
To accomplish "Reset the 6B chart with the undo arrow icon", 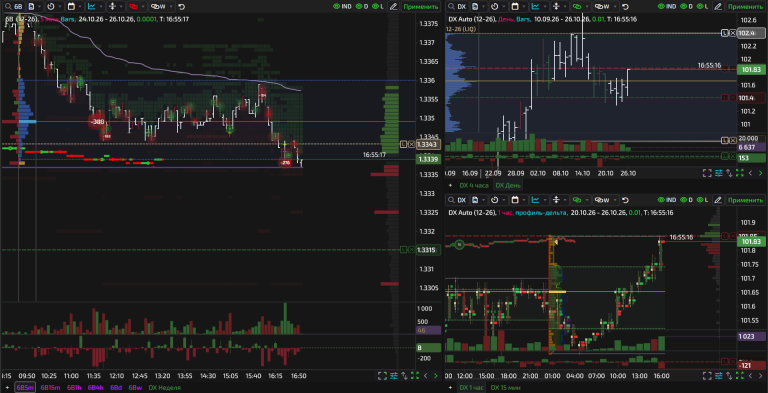I will coord(181,7).
